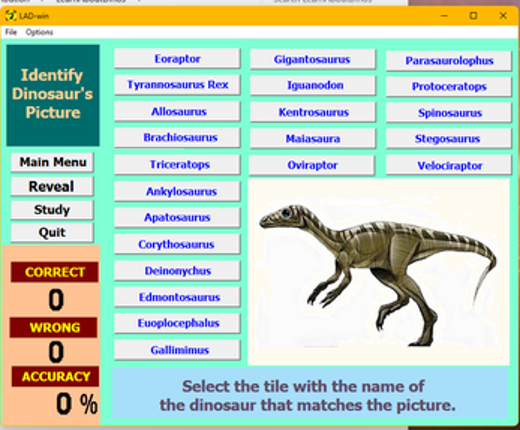520x430 pixels.
Task: Pick the Maiasaura tile
Action: (x=313, y=139)
